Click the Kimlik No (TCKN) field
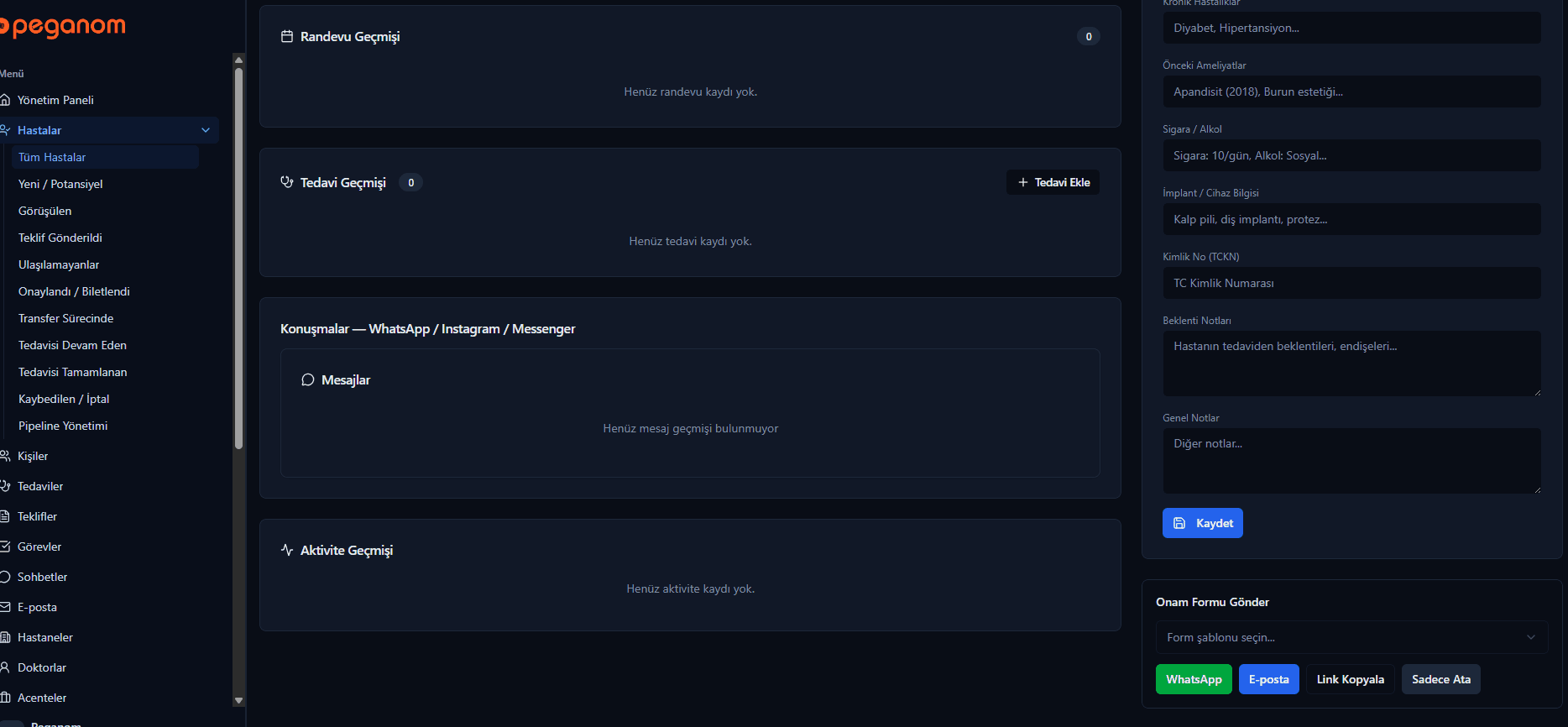 coord(1351,283)
